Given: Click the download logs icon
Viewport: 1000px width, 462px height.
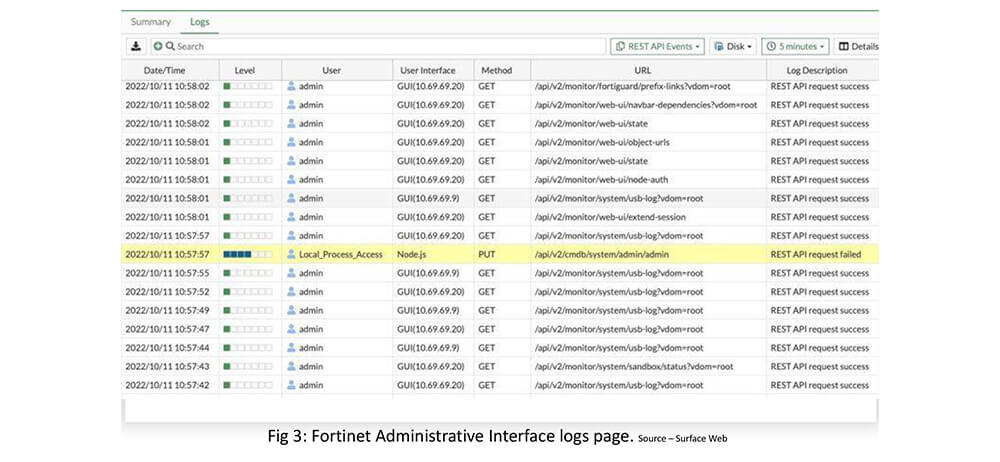Looking at the screenshot, I should click(136, 46).
